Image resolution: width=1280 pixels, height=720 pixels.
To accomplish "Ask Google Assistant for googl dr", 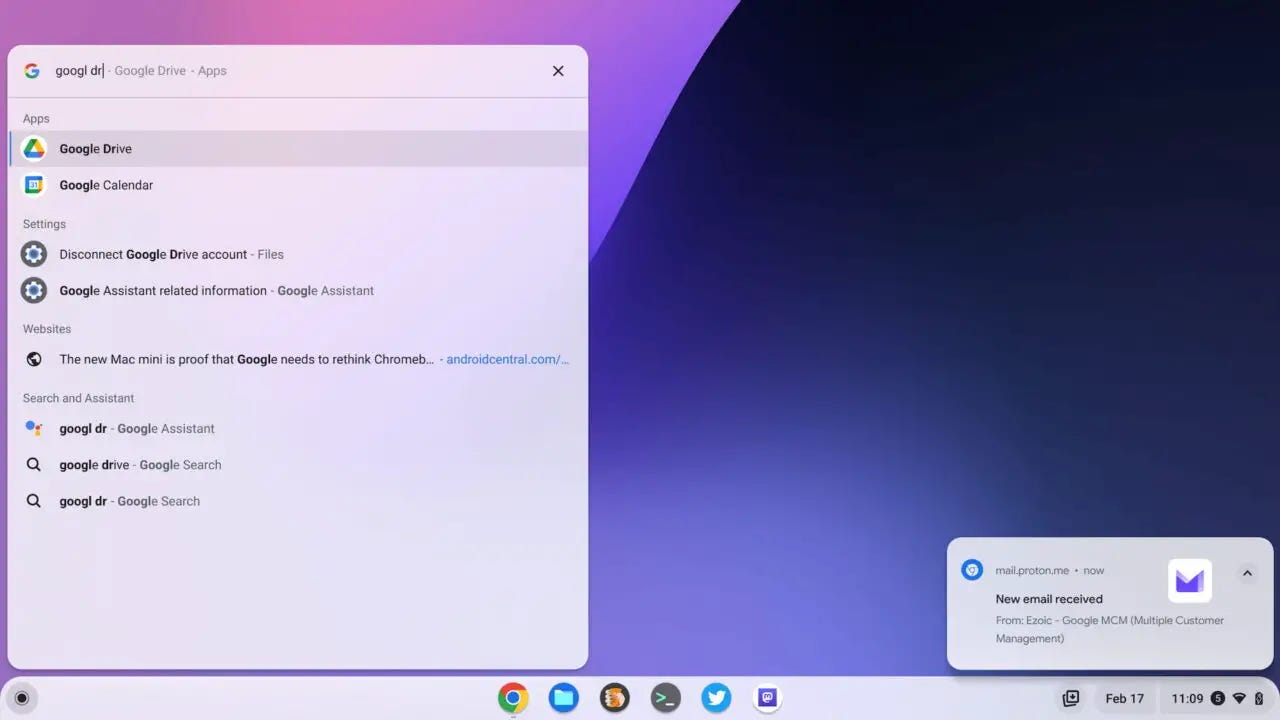I will [x=298, y=428].
